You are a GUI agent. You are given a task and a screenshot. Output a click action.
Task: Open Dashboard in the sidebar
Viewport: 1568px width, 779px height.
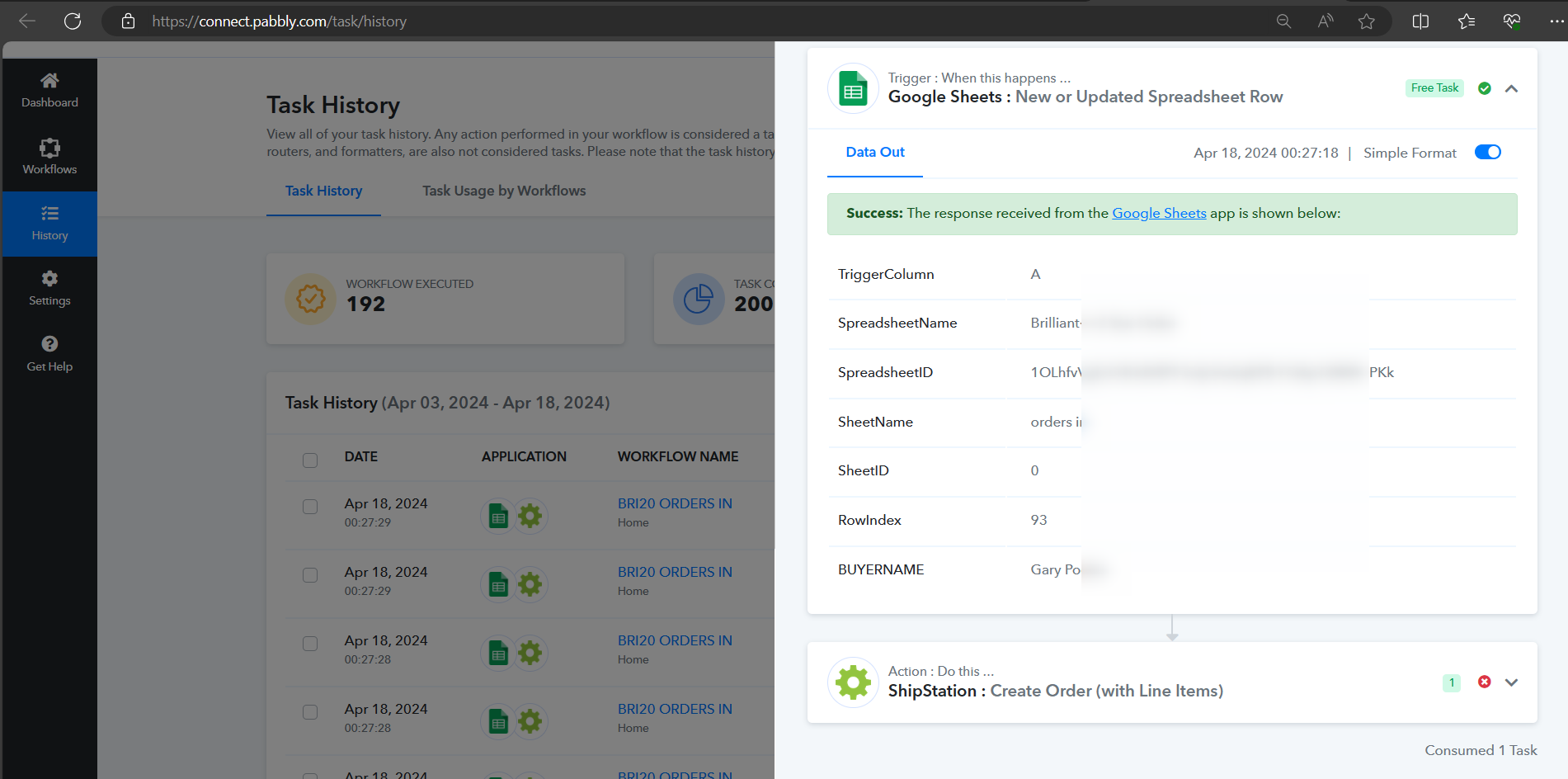pos(49,91)
